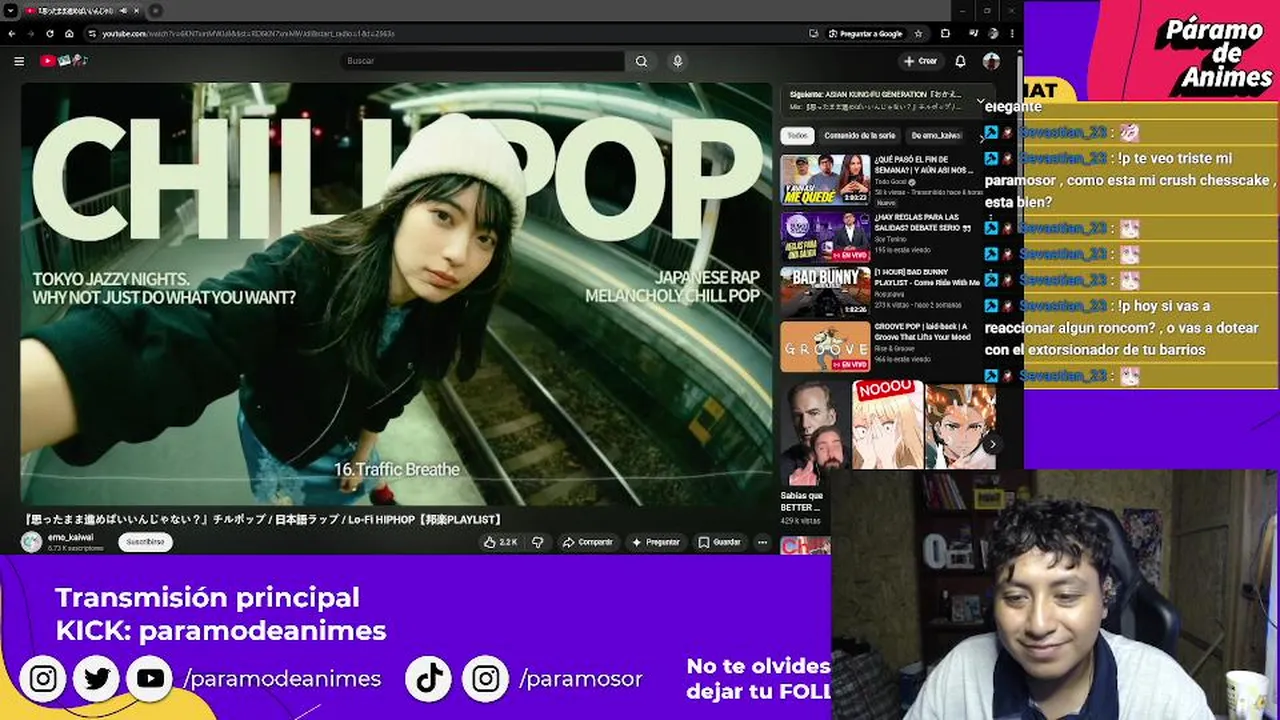Viewport: 1280px width, 720px height.
Task: Open the browser tab search dropdown
Action: pos(10,10)
